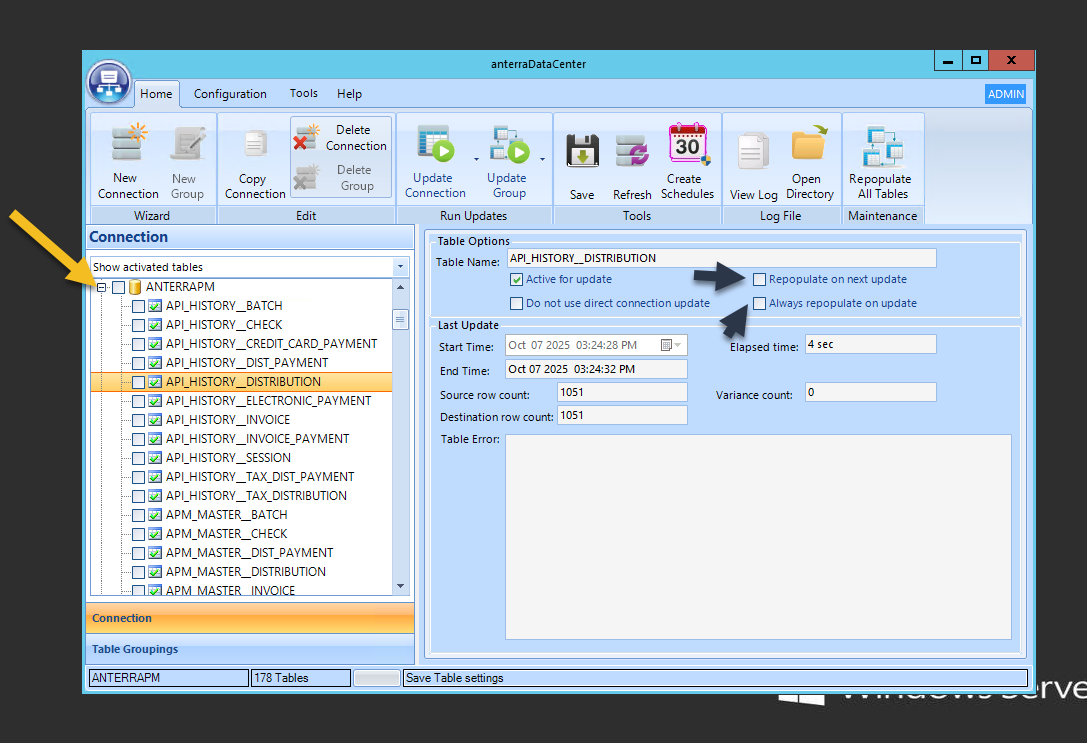Screen dimensions: 1087x743
Task: Enable Repopulate on next update checkbox
Action: (760, 280)
